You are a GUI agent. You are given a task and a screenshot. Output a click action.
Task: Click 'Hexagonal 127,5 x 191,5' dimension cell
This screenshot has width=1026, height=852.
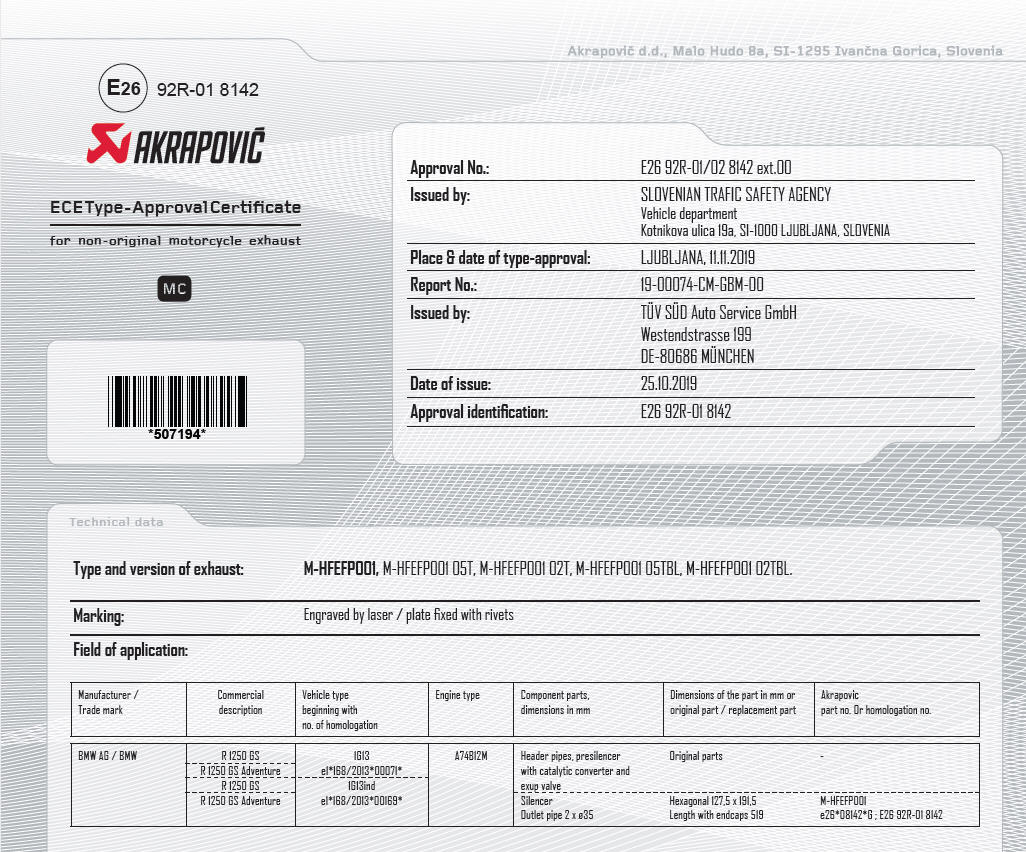(713, 800)
